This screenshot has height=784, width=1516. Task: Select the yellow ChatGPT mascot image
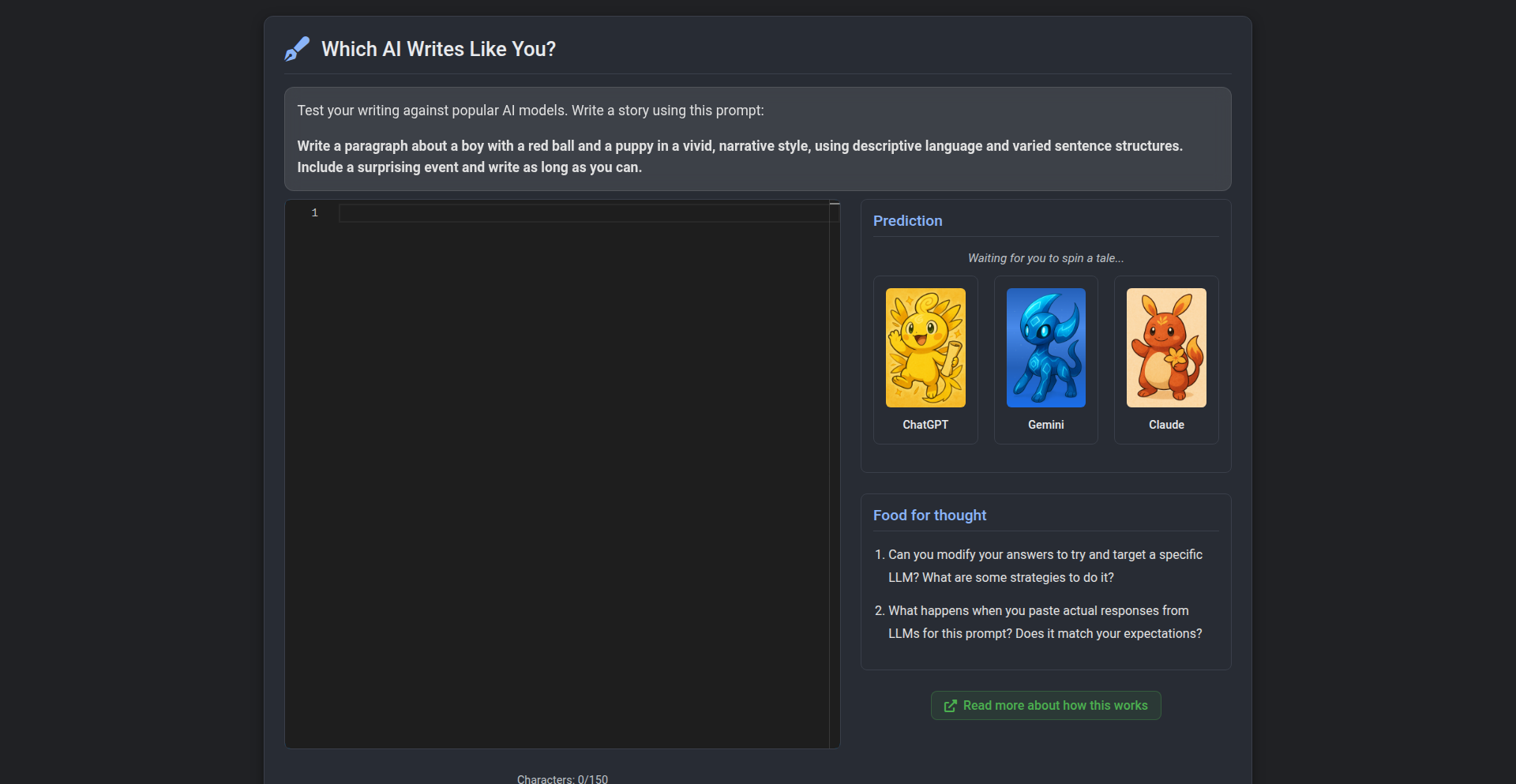(925, 347)
